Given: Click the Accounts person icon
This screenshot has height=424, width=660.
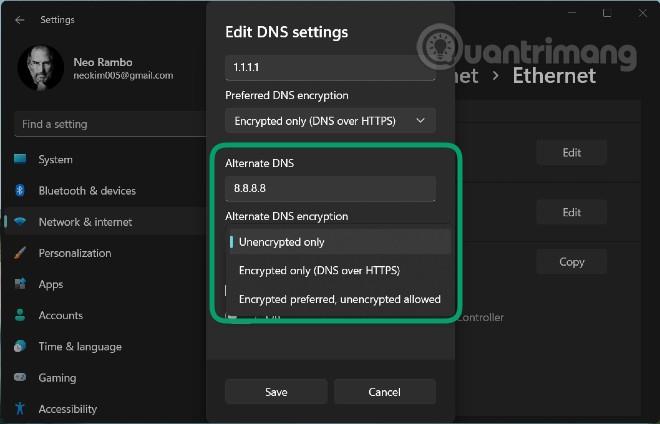Looking at the screenshot, I should point(20,315).
